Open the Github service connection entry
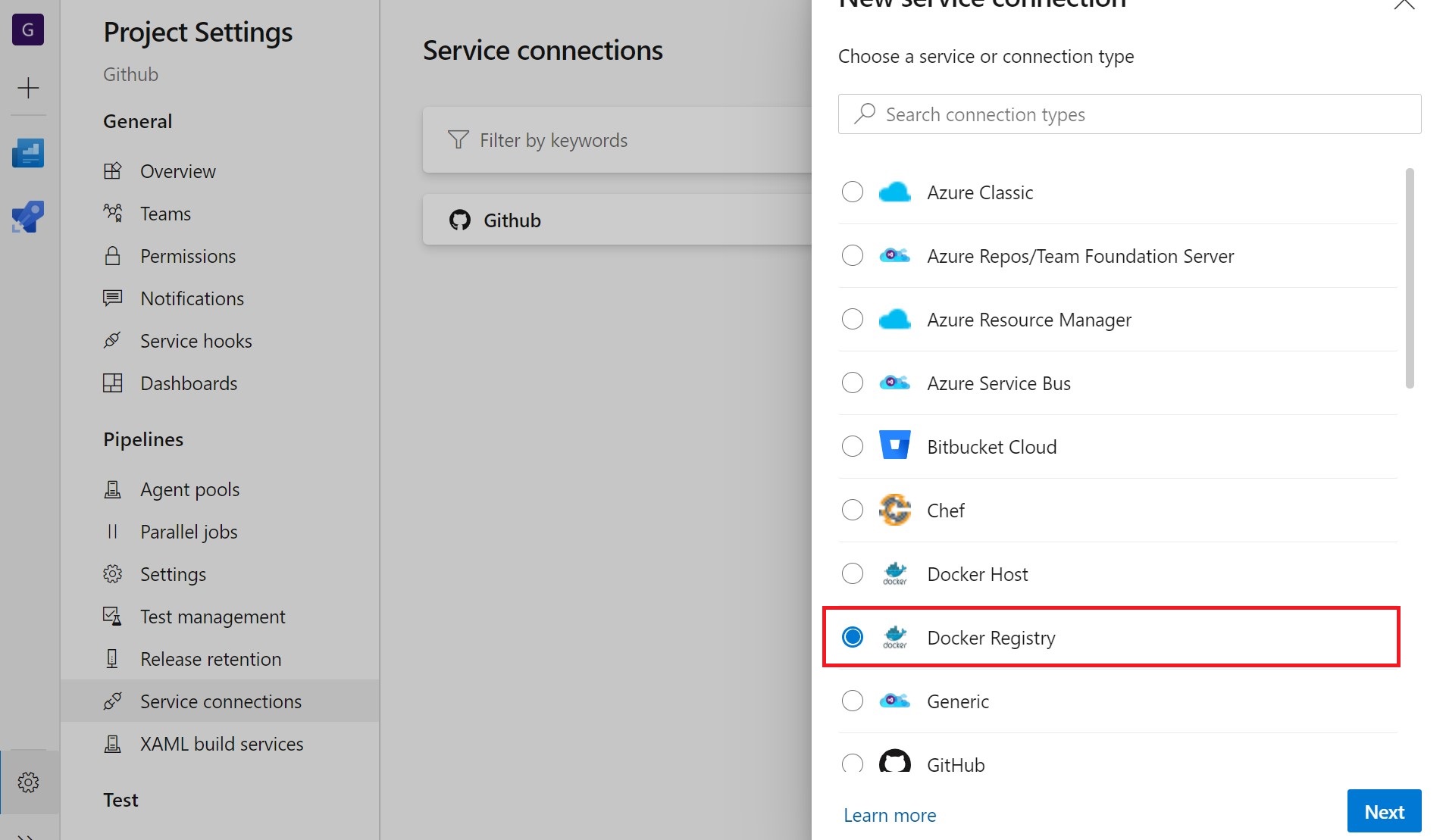The height and width of the screenshot is (840, 1446). tap(617, 220)
